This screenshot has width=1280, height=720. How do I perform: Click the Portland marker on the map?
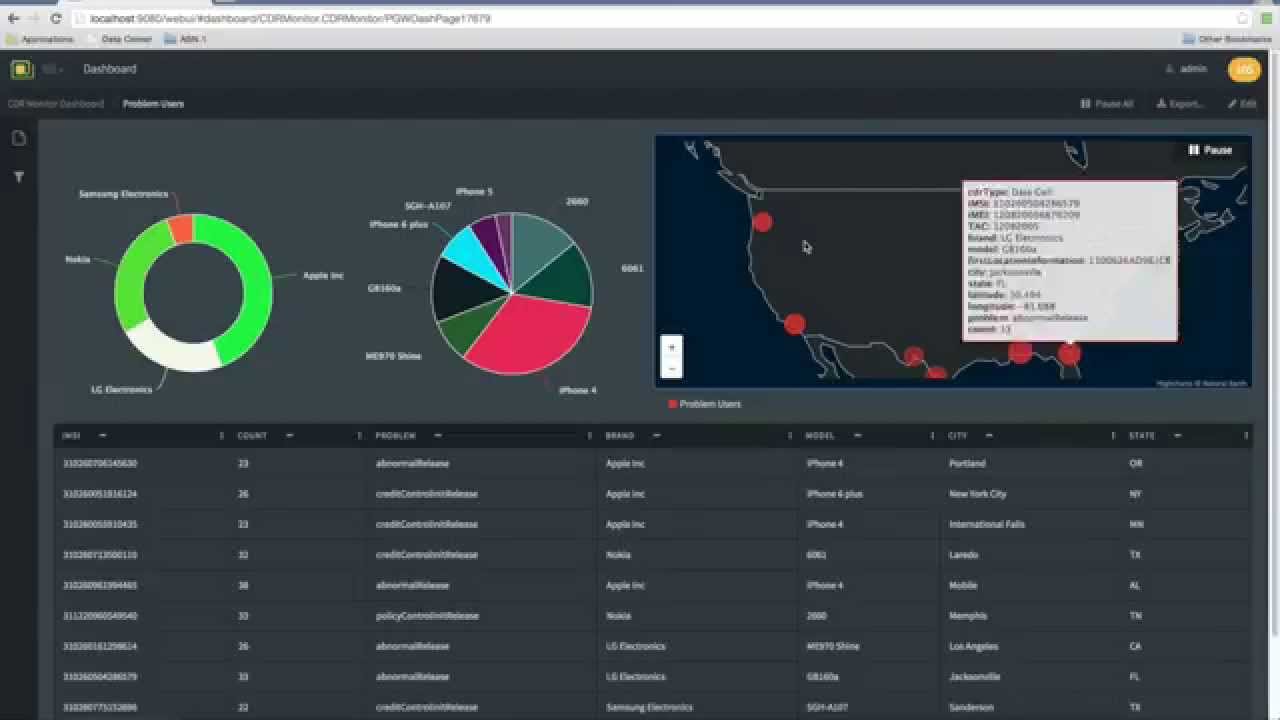point(762,222)
